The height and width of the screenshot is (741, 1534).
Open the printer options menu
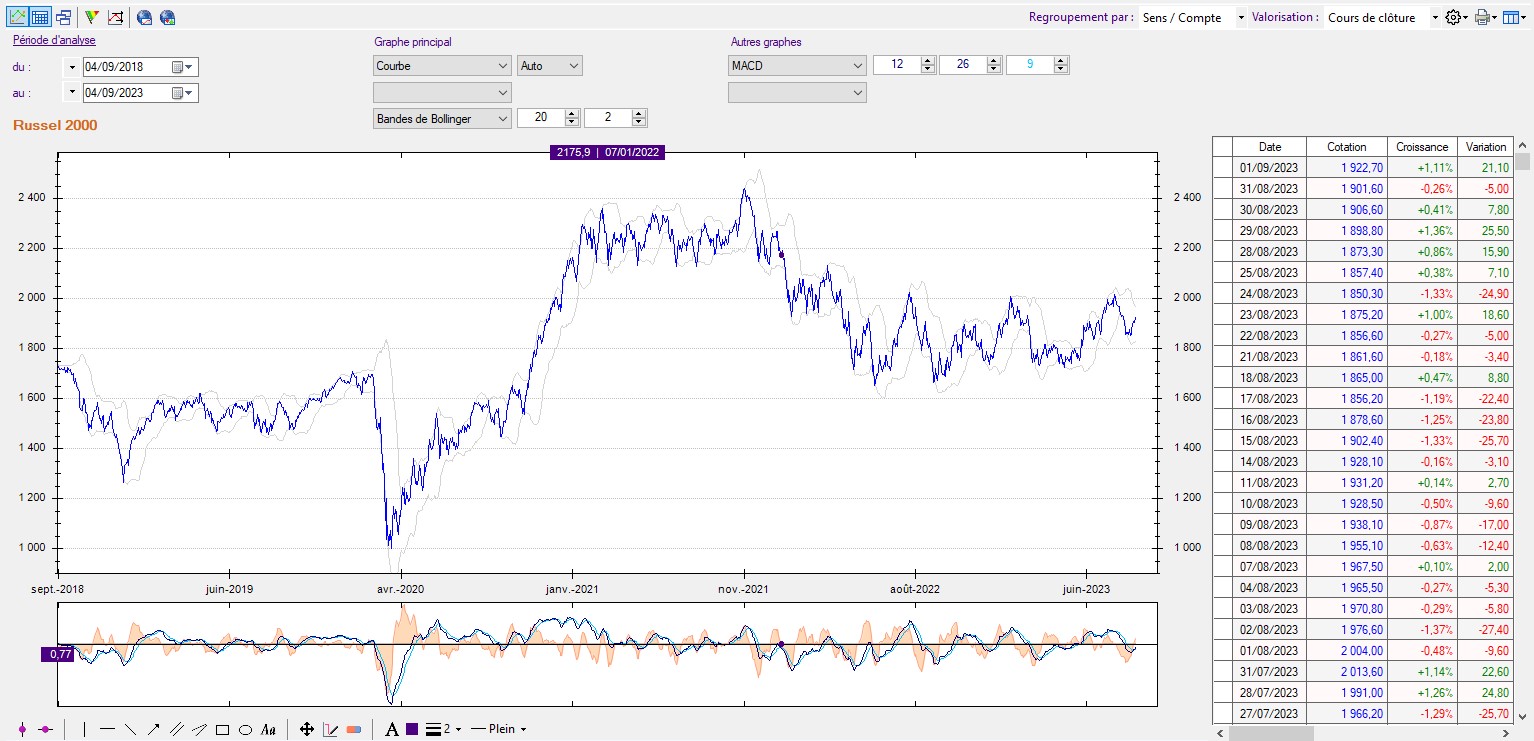pos(1486,17)
